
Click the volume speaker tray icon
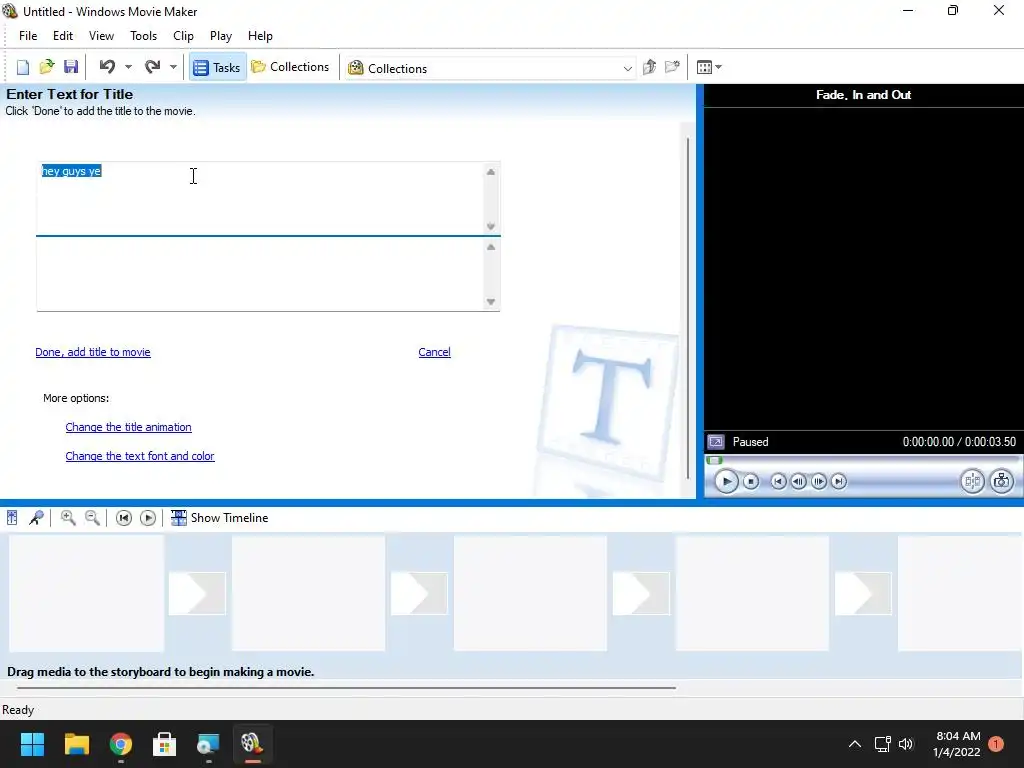[x=906, y=744]
